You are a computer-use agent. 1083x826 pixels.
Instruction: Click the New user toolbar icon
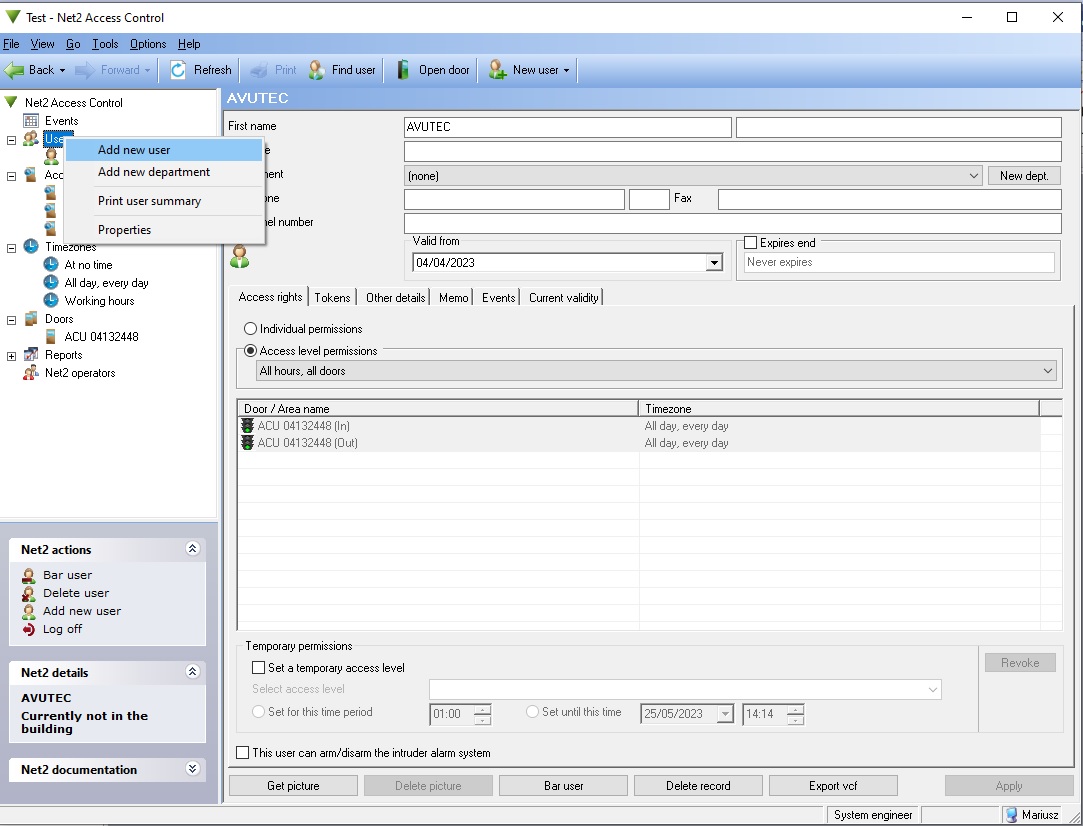pyautogui.click(x=497, y=70)
